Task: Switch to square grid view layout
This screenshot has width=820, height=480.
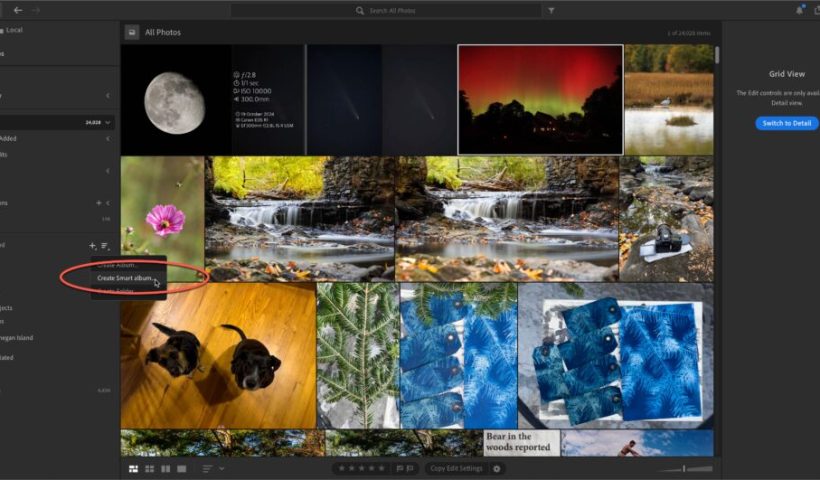Action: [x=150, y=468]
